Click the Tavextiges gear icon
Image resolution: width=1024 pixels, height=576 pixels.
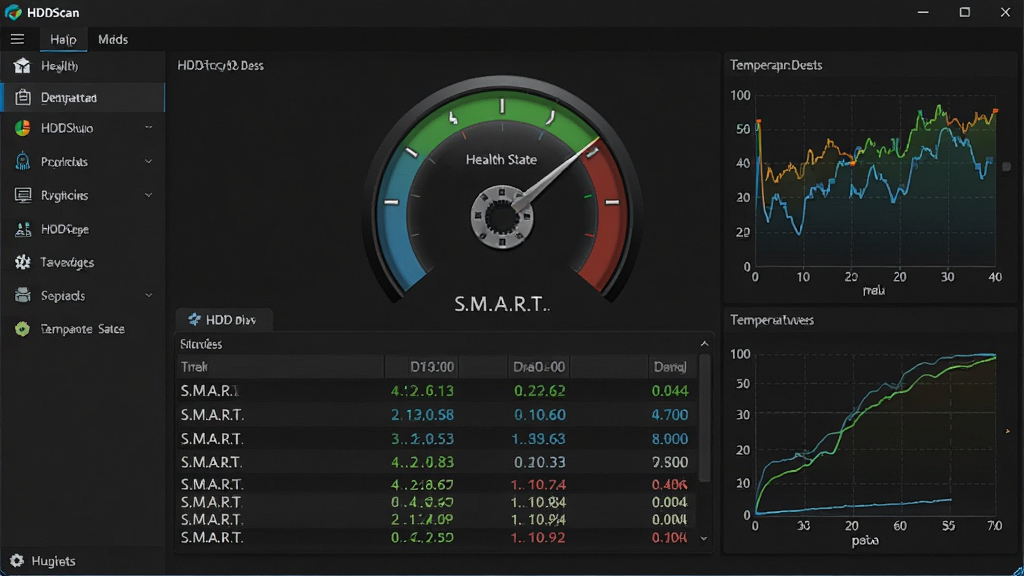tap(22, 262)
